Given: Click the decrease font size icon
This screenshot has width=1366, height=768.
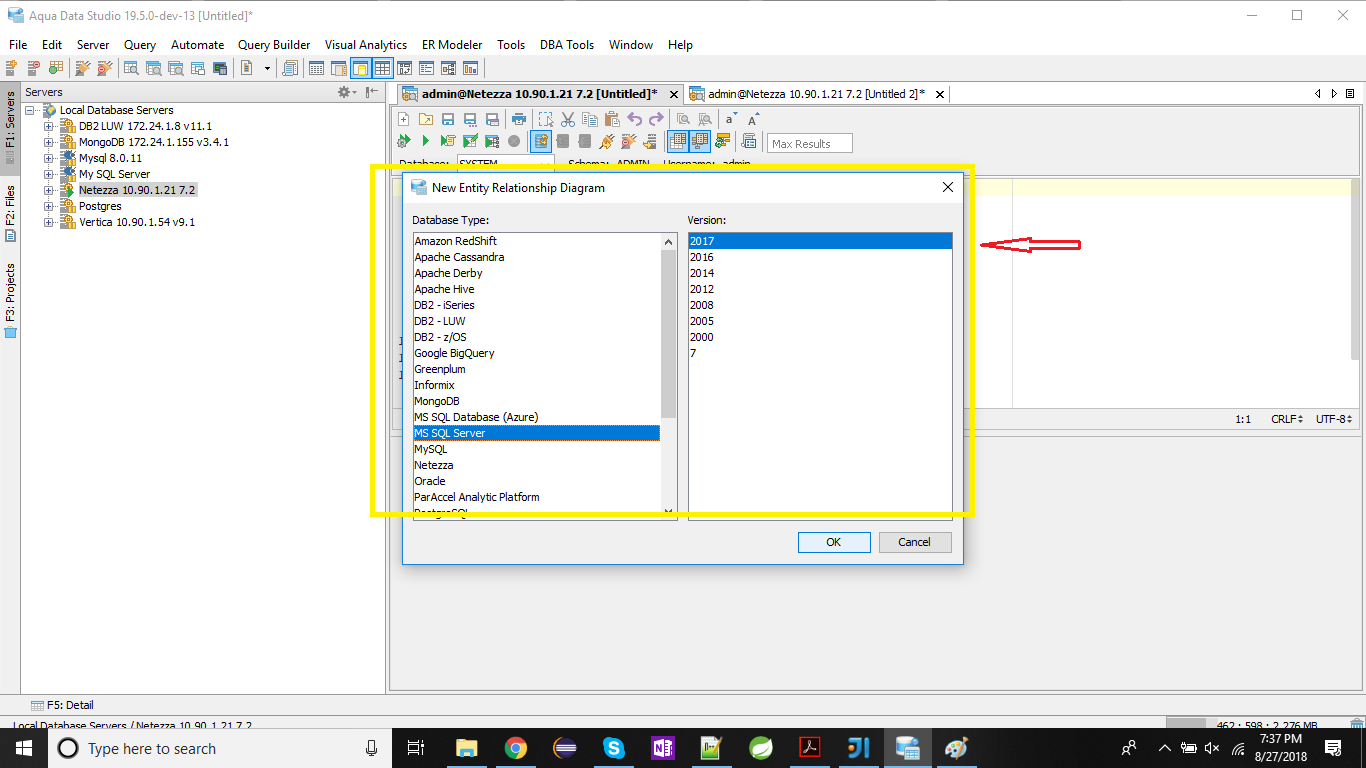Looking at the screenshot, I should pyautogui.click(x=731, y=119).
